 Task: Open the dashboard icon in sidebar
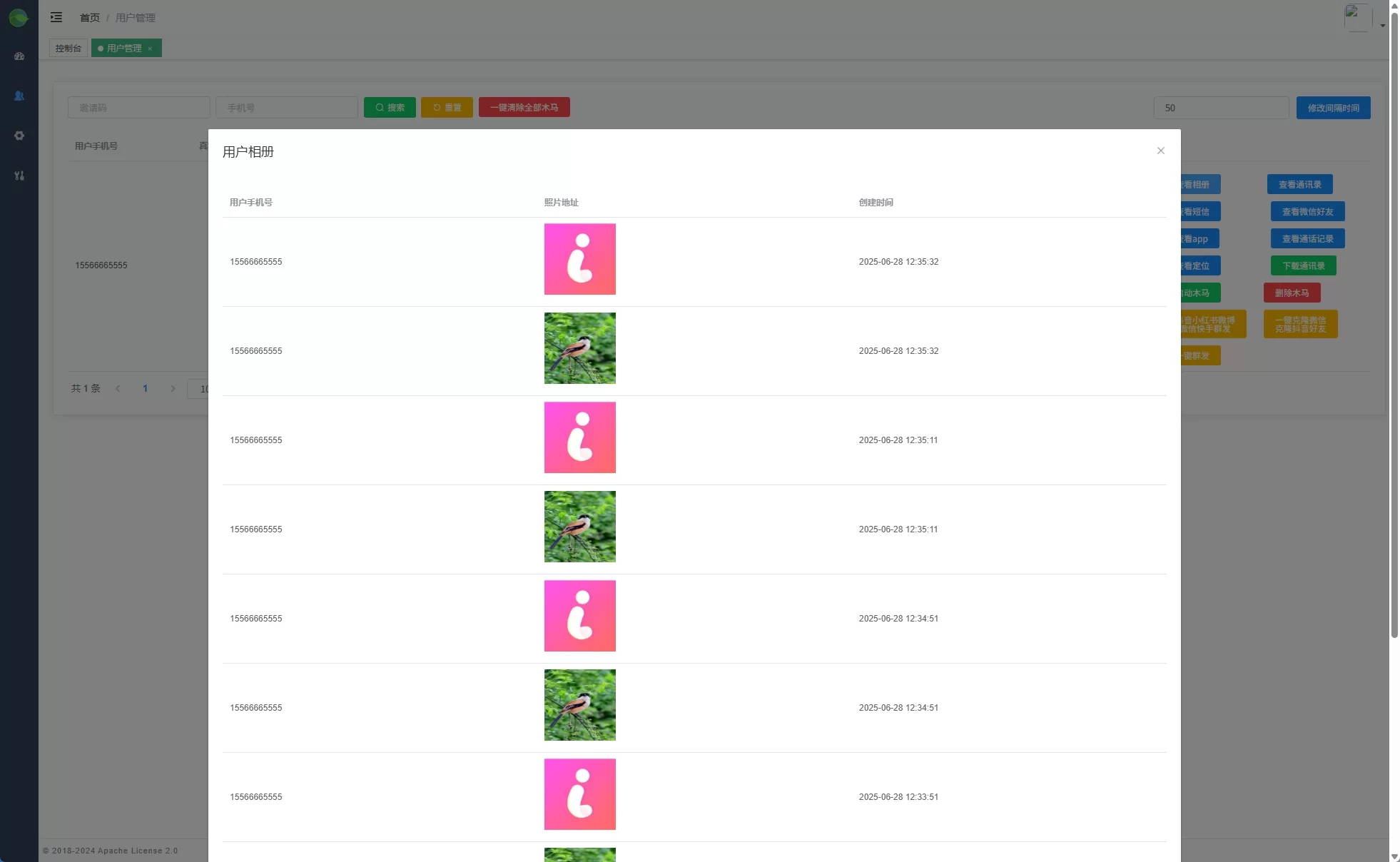pos(19,56)
